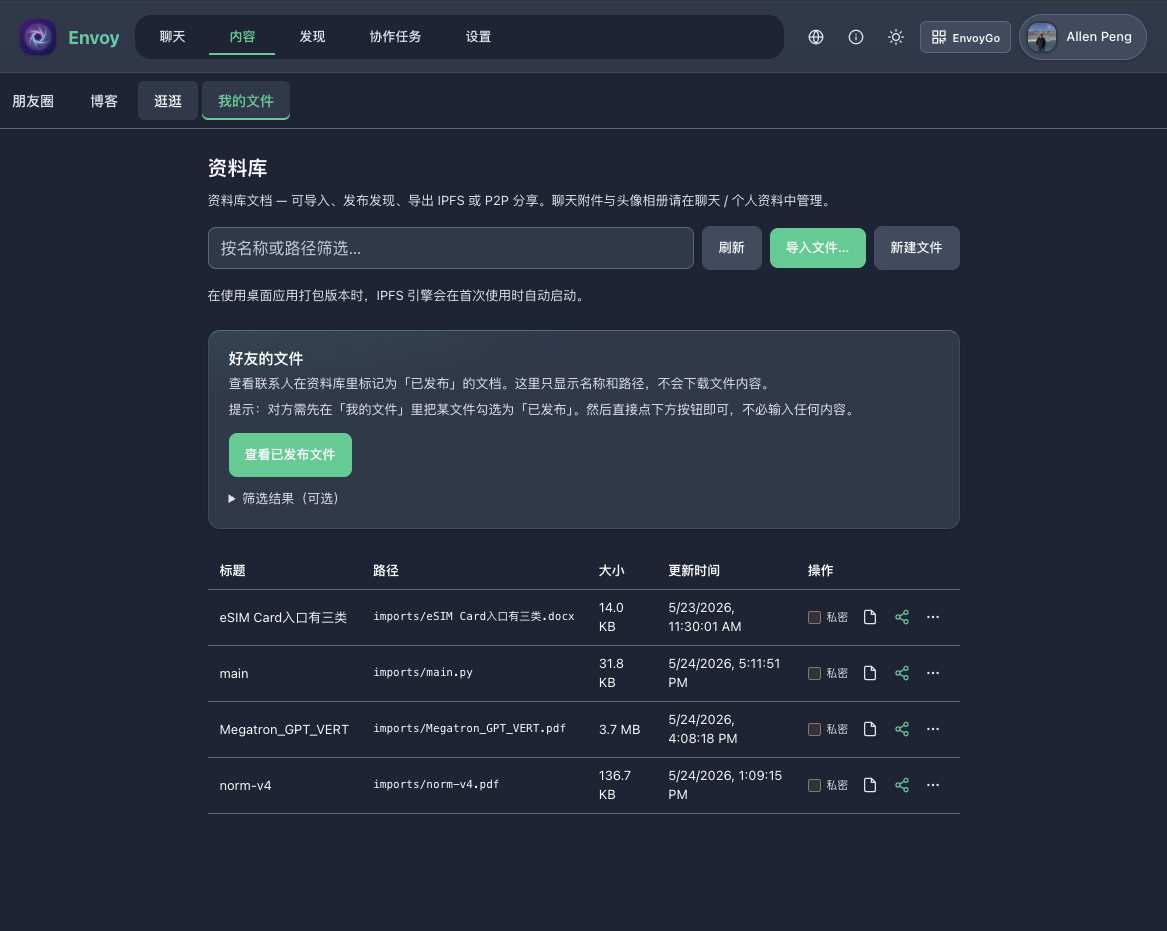1167x931 pixels.
Task: Go to 发现 tab
Action: click(x=313, y=36)
